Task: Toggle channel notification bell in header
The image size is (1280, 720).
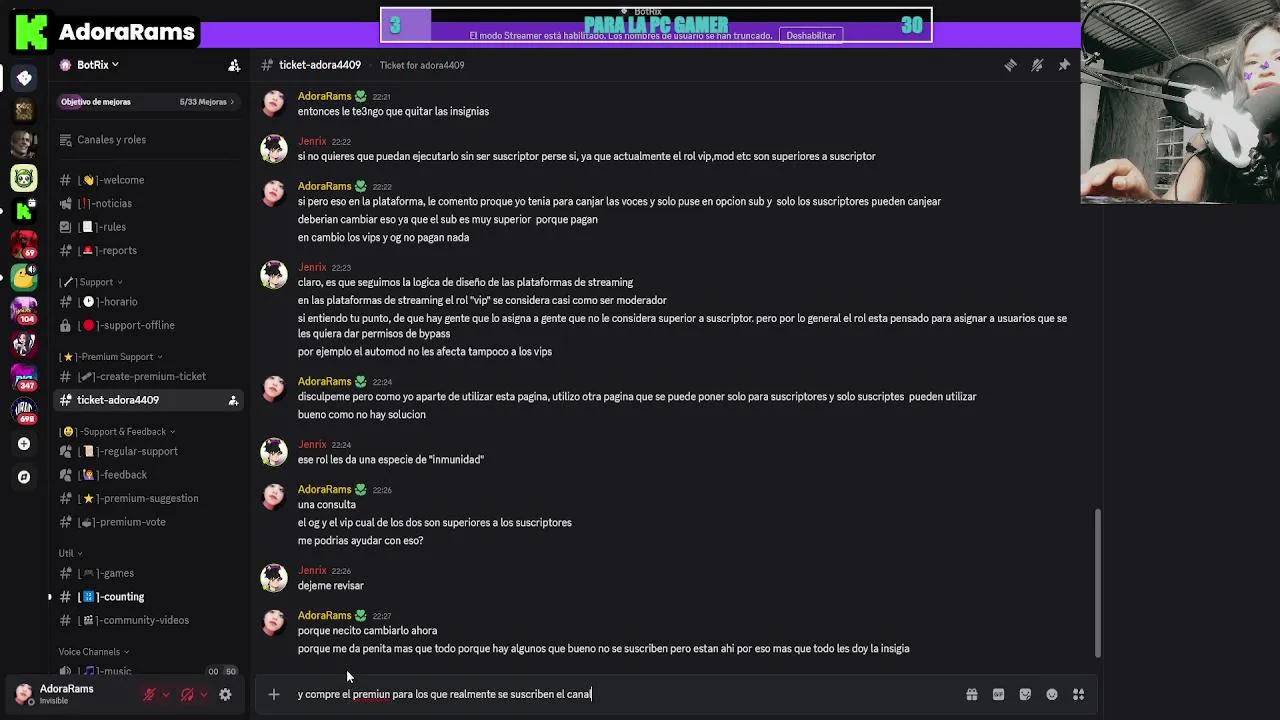Action: pos(1037,65)
